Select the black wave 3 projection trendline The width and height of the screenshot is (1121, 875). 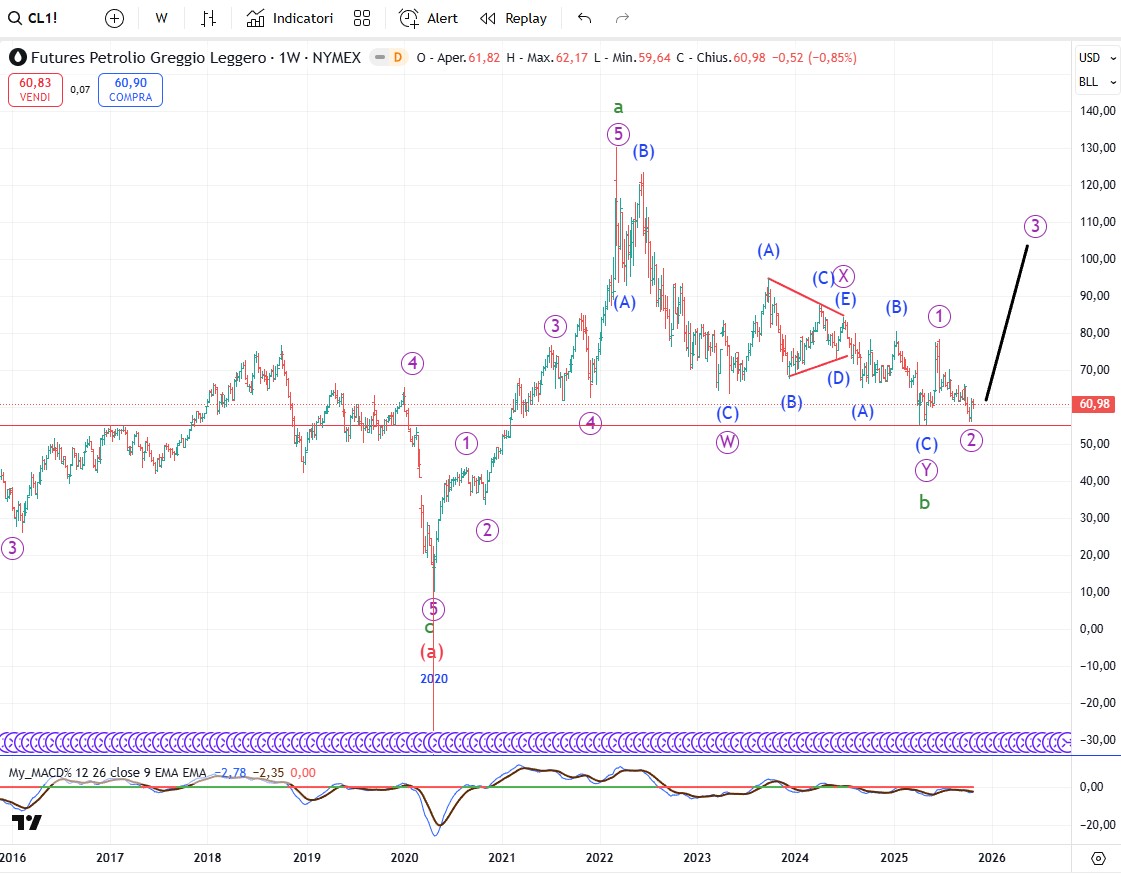coord(1007,322)
